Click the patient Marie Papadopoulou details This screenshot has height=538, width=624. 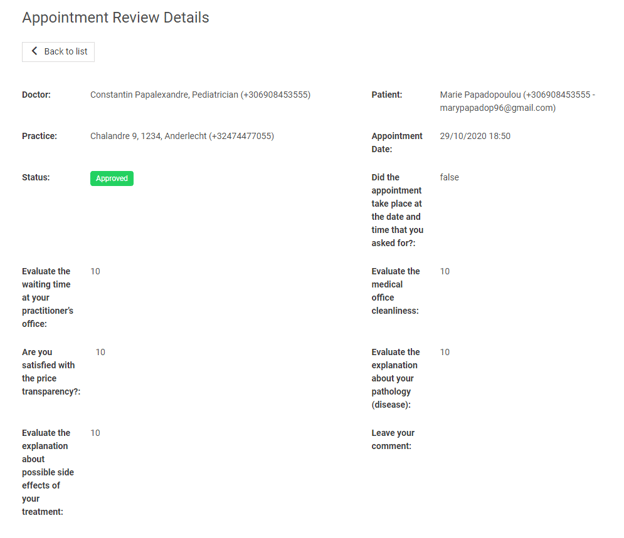pos(516,101)
